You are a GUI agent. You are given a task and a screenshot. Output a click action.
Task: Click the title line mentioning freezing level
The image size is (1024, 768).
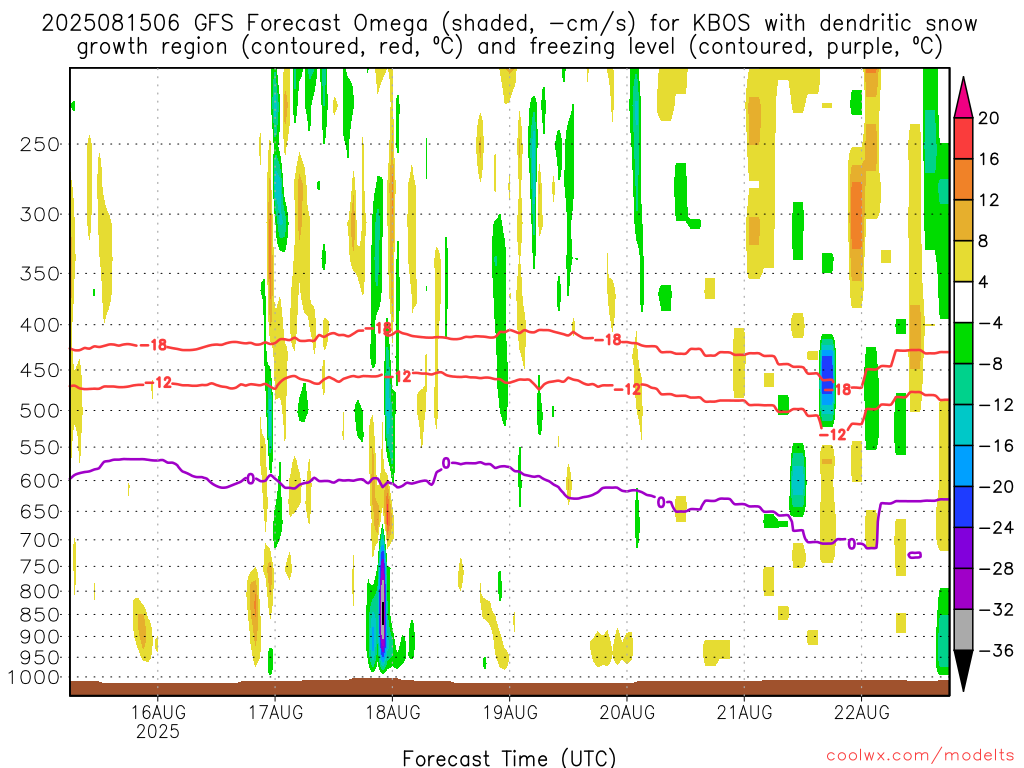509,47
